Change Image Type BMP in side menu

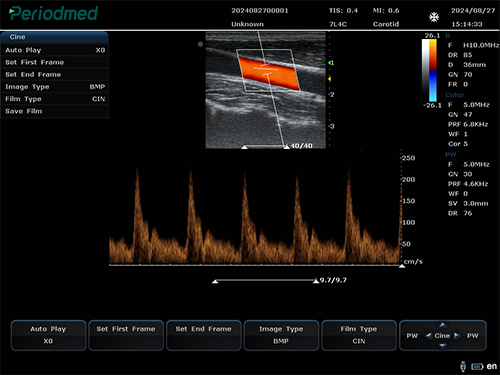[x=55, y=87]
